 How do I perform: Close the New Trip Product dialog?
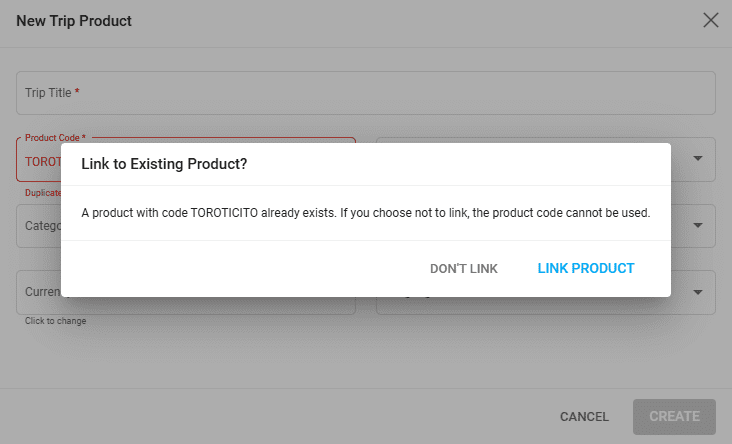click(711, 20)
